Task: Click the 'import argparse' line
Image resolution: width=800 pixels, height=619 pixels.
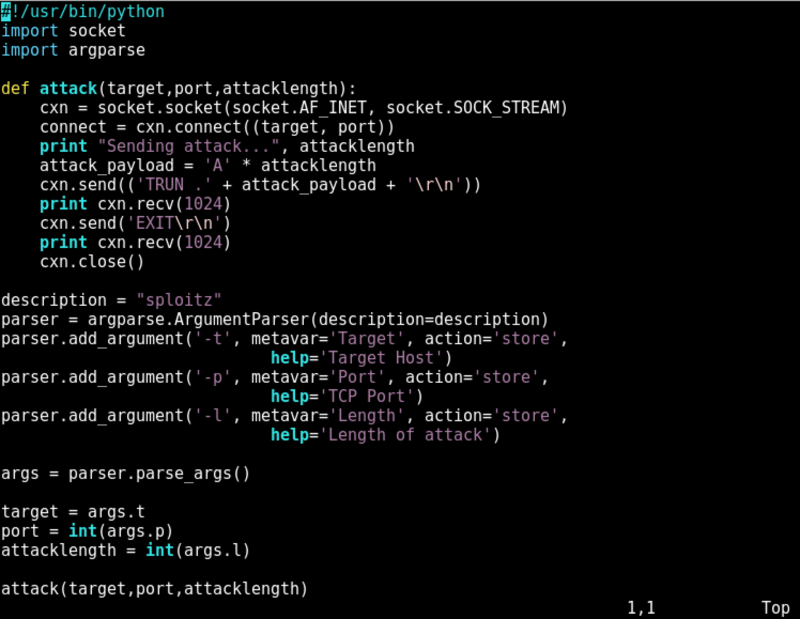Action: coord(73,50)
